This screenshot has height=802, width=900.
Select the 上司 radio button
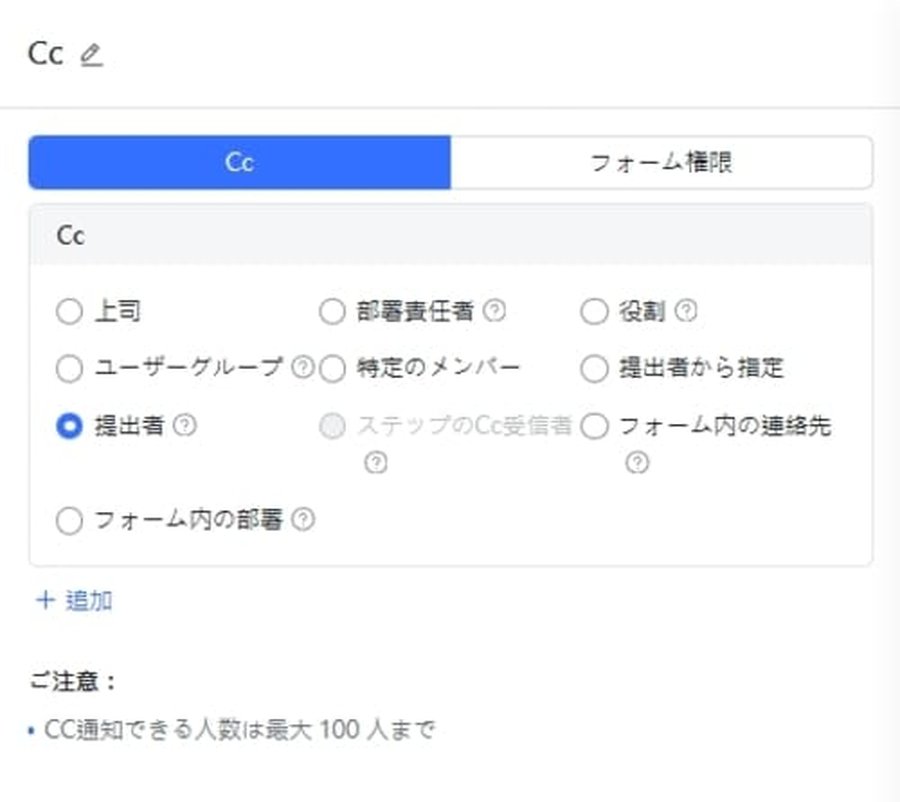(x=69, y=312)
